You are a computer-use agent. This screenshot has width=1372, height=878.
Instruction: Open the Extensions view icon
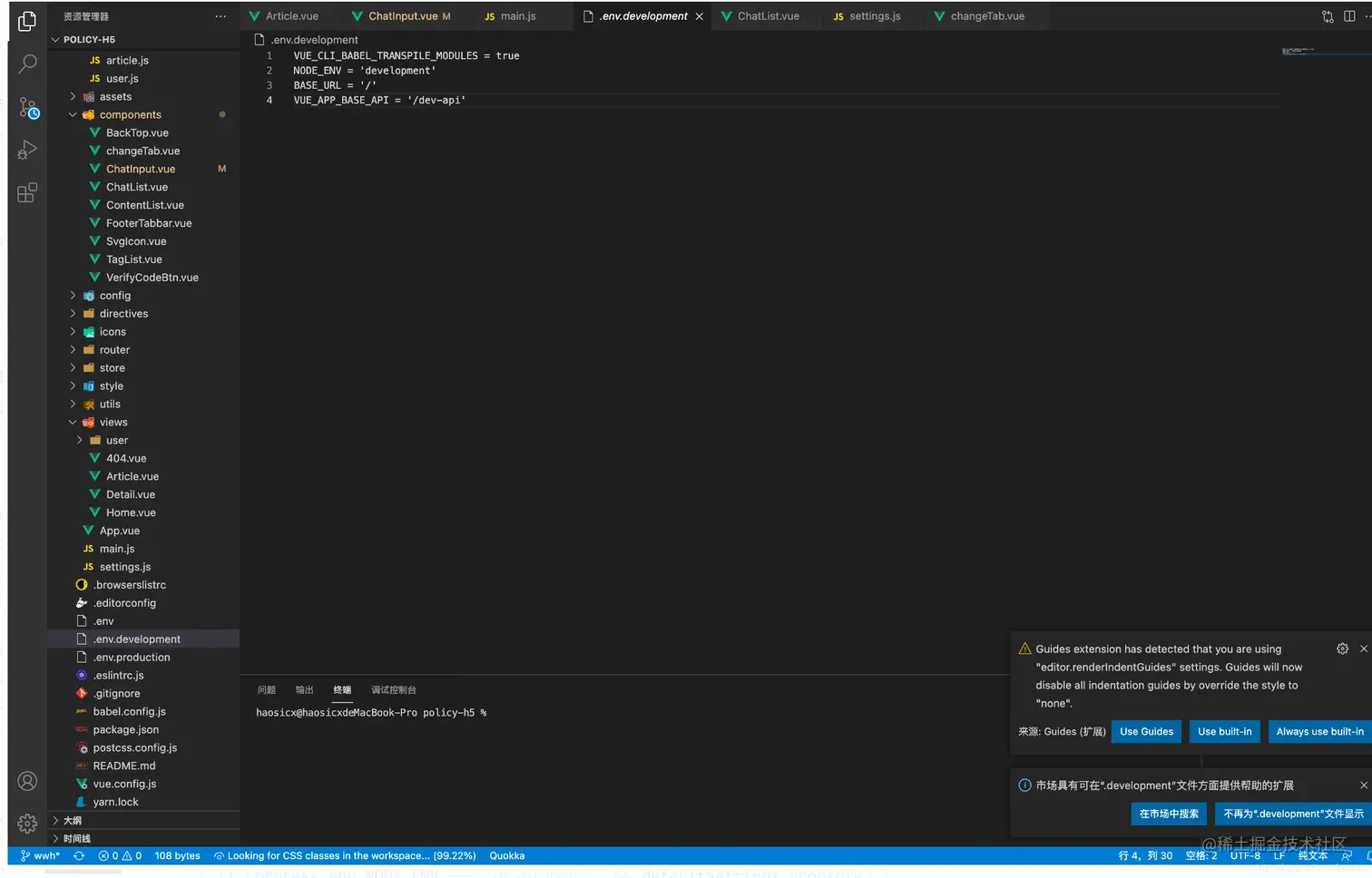(27, 192)
